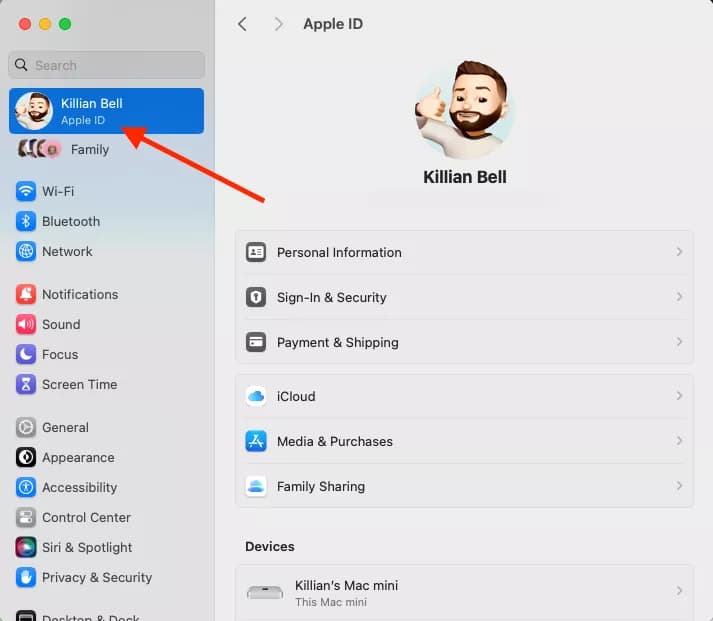The width and height of the screenshot is (713, 621).
Task: Click the Focus label in sidebar
Action: pos(60,355)
